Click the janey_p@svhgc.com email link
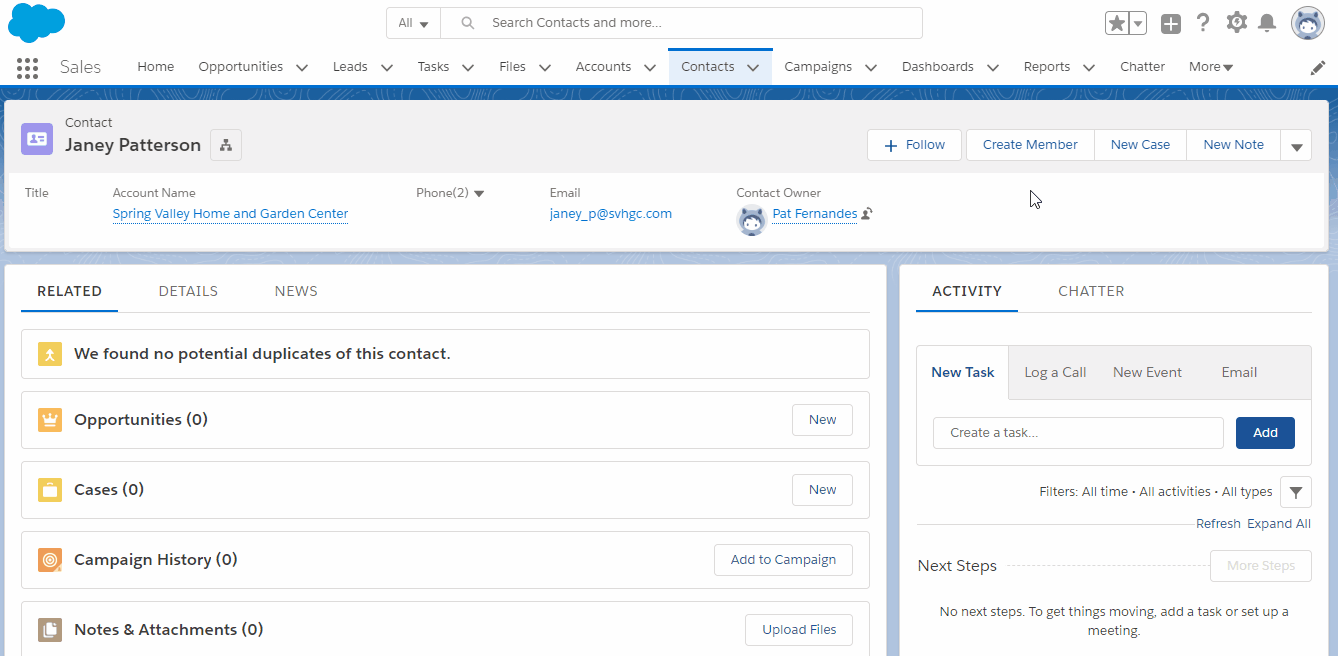The height and width of the screenshot is (656, 1338). [x=611, y=214]
